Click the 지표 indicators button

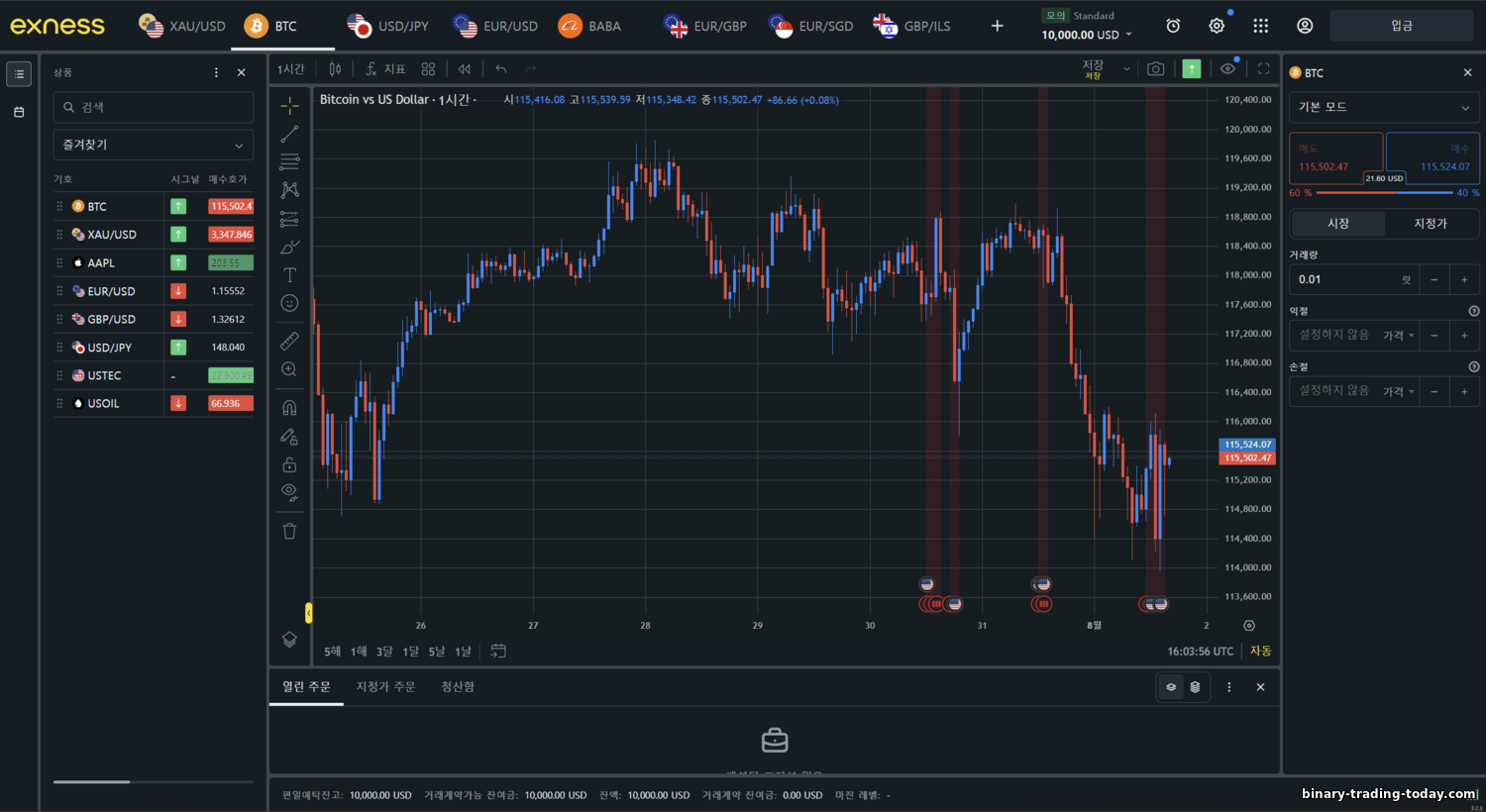[385, 69]
